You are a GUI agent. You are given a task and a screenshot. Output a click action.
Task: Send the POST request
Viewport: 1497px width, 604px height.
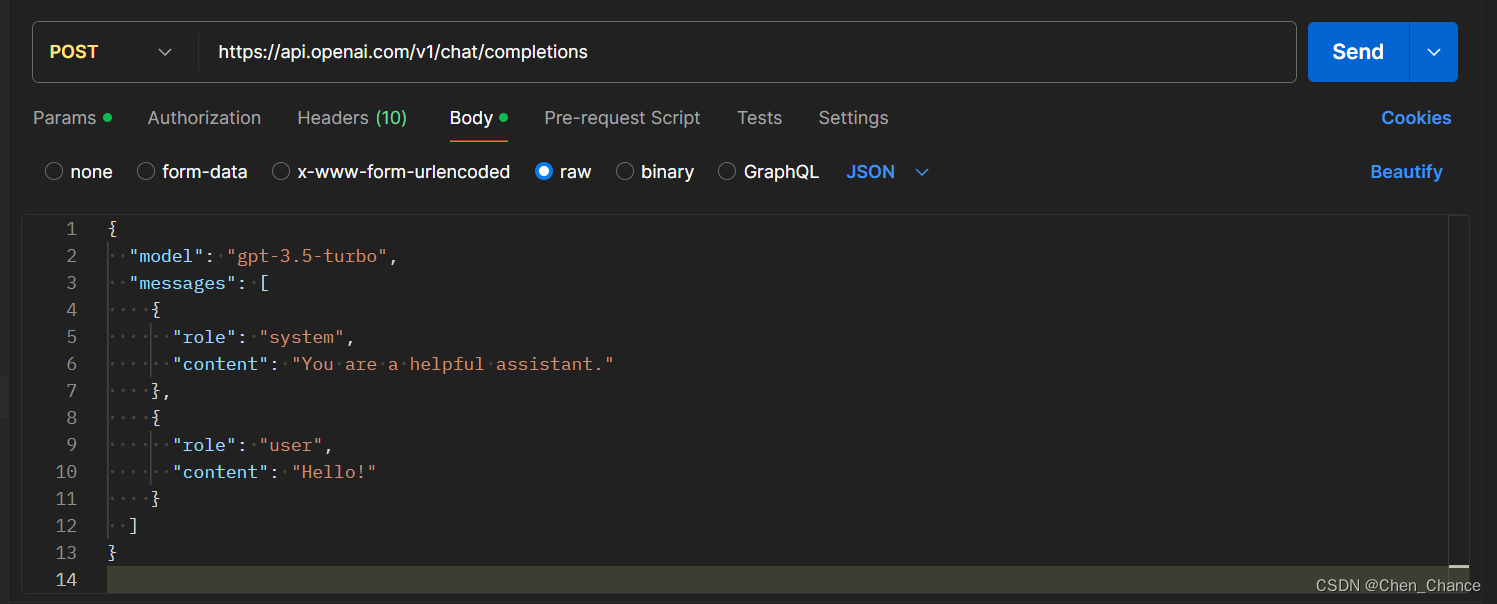pos(1357,51)
